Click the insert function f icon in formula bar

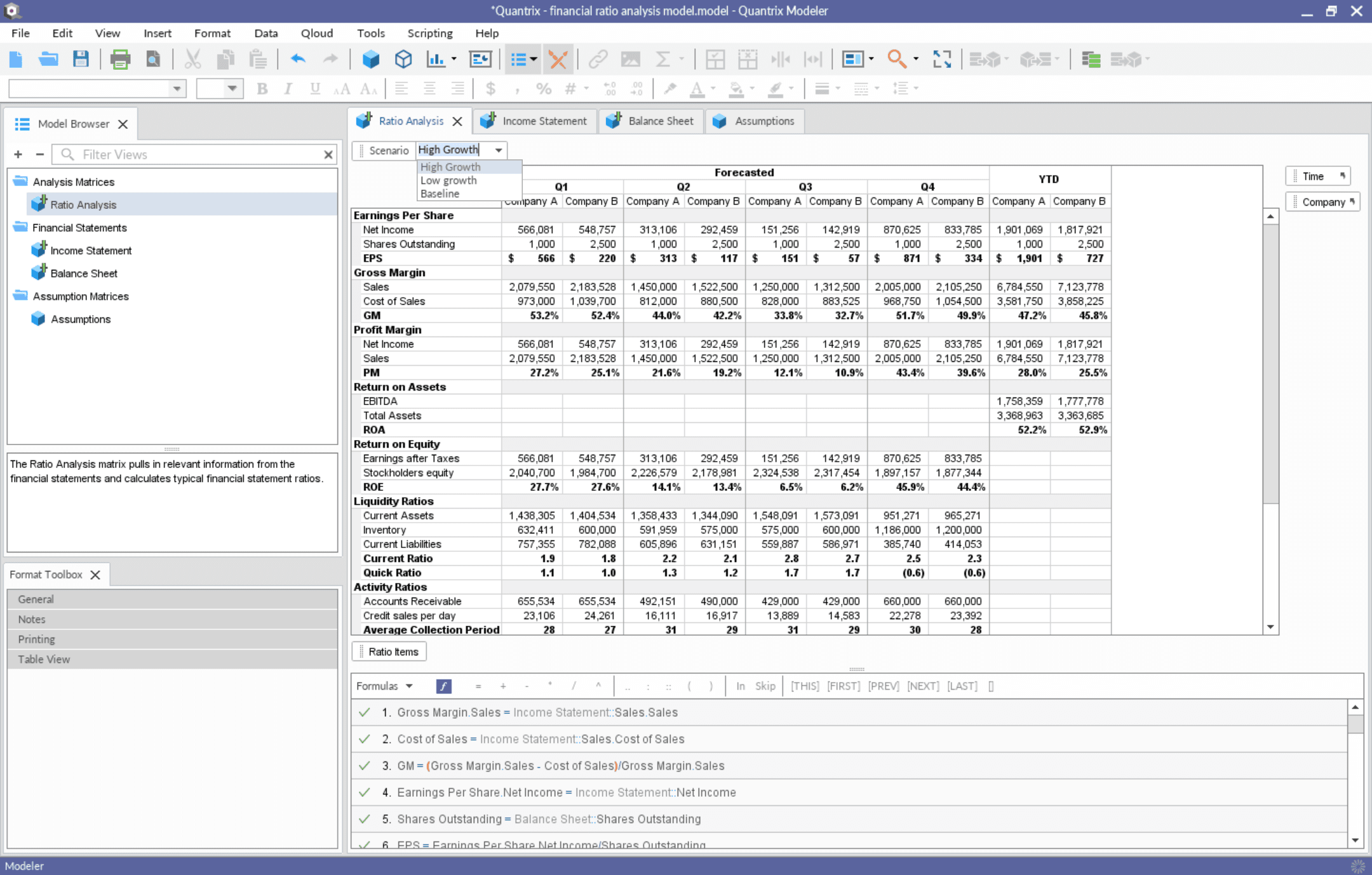pyautogui.click(x=443, y=686)
